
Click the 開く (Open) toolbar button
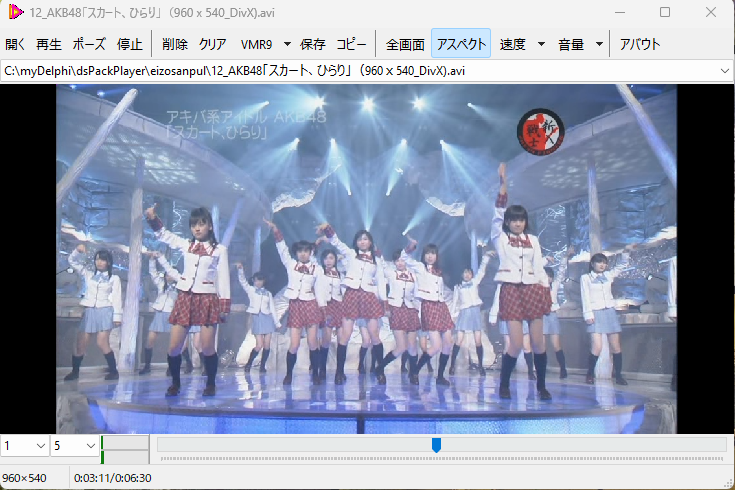click(16, 44)
